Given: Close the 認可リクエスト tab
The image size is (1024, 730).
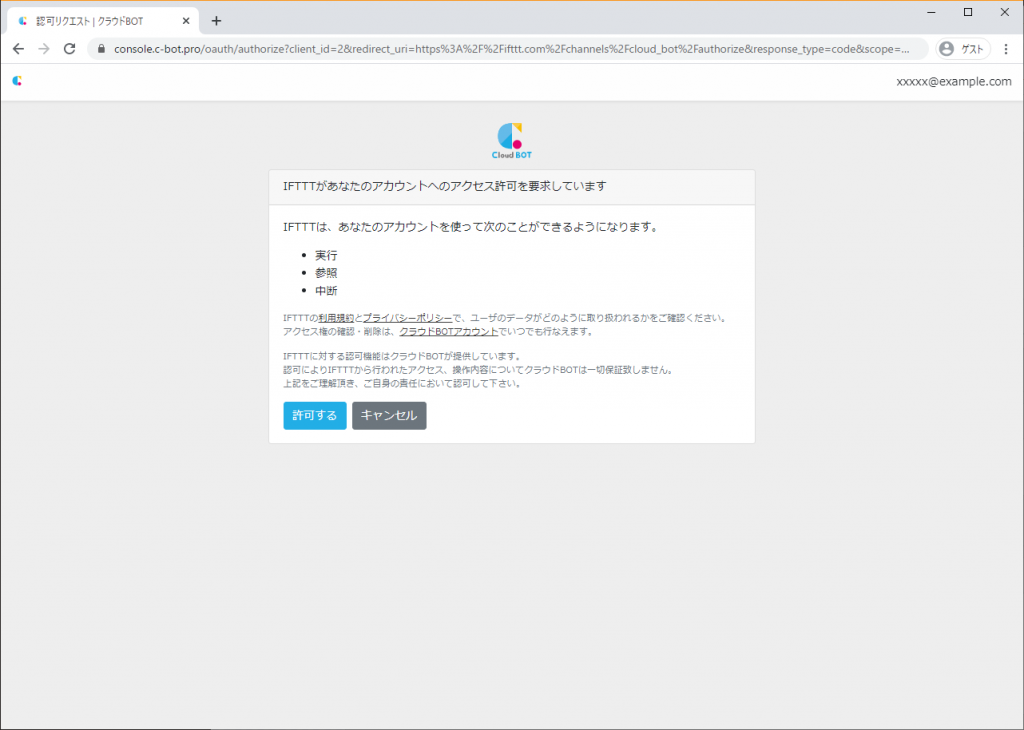Looking at the screenshot, I should pyautogui.click(x=186, y=21).
